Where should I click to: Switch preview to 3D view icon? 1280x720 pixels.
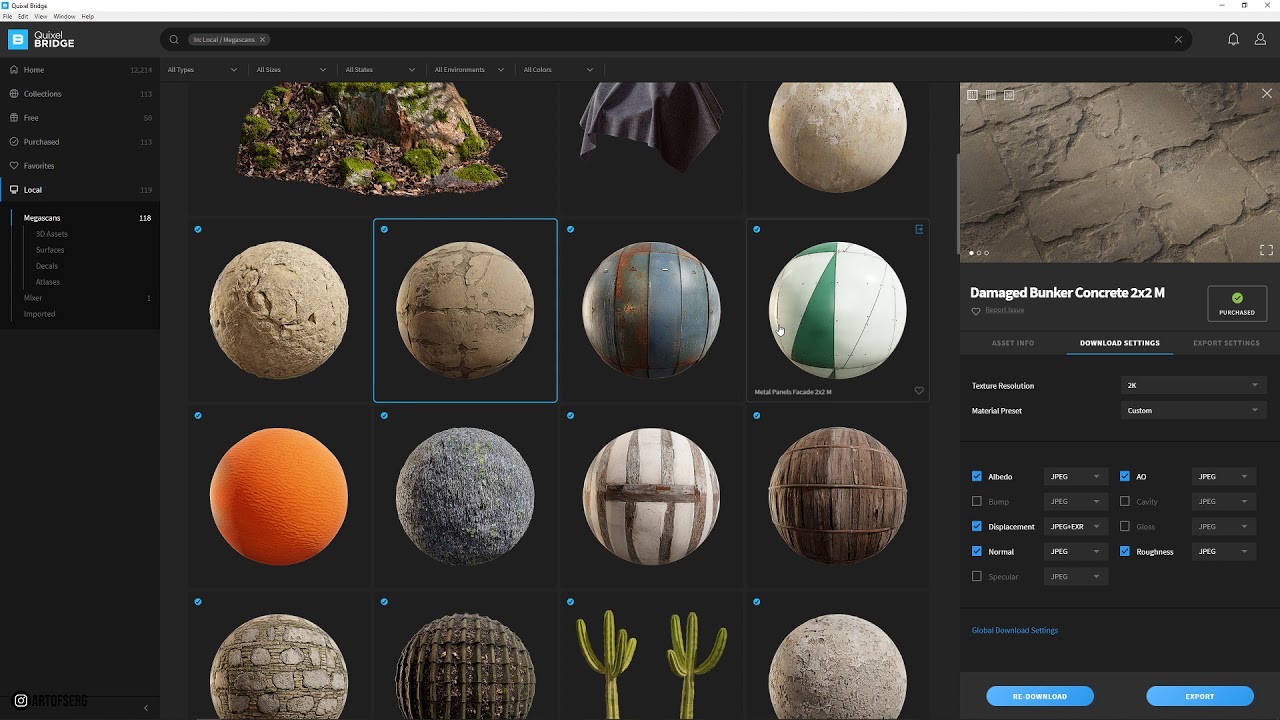click(x=1009, y=95)
